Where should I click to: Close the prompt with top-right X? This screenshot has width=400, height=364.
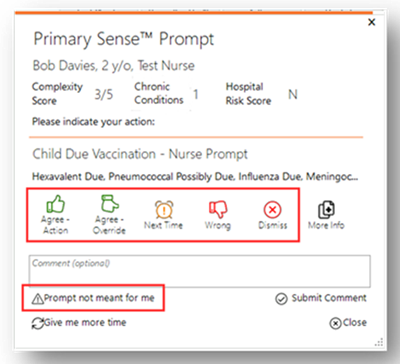[371, 22]
